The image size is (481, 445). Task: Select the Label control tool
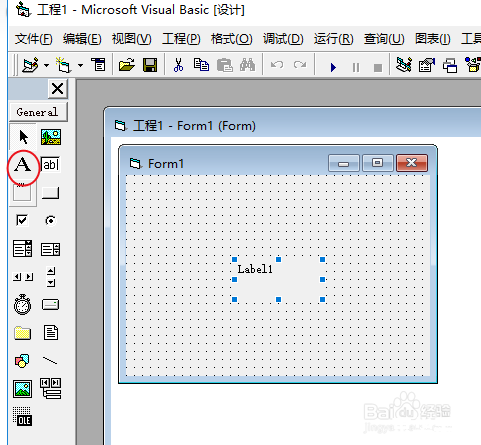(22, 165)
